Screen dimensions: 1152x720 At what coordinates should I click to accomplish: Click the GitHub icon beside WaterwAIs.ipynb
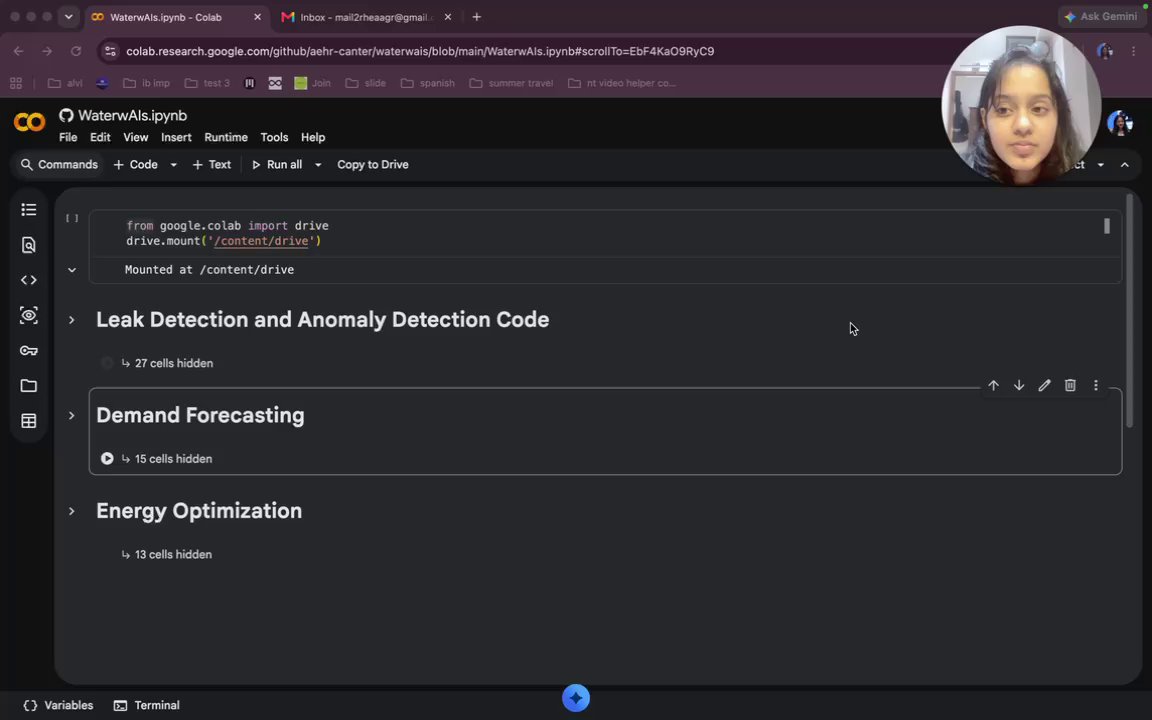66,115
